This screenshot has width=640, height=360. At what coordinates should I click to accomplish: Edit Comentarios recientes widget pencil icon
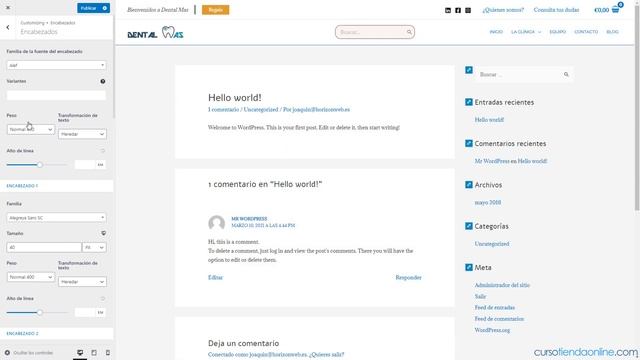pos(469,143)
